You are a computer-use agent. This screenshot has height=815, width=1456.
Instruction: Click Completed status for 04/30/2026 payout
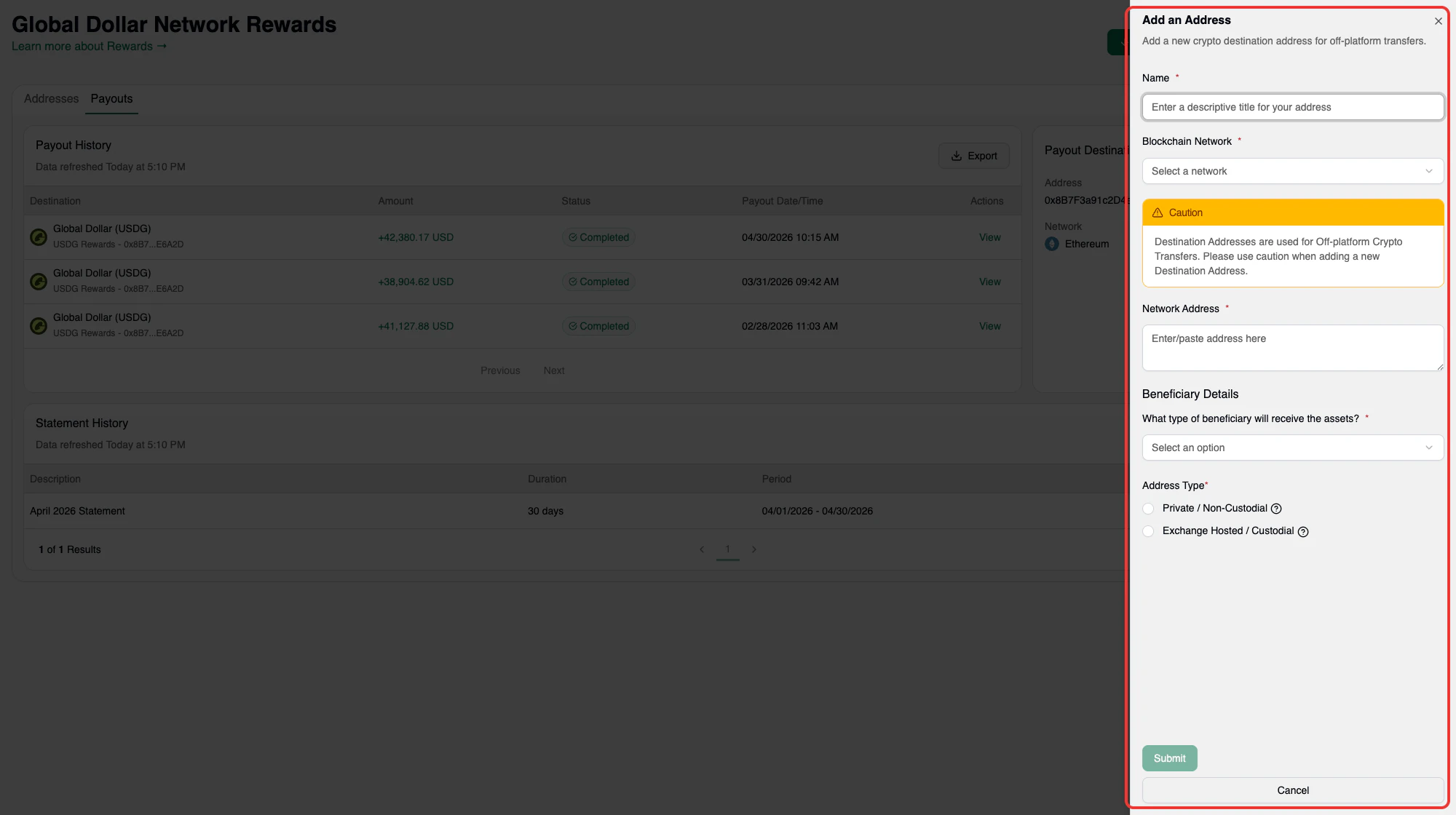[x=598, y=237]
